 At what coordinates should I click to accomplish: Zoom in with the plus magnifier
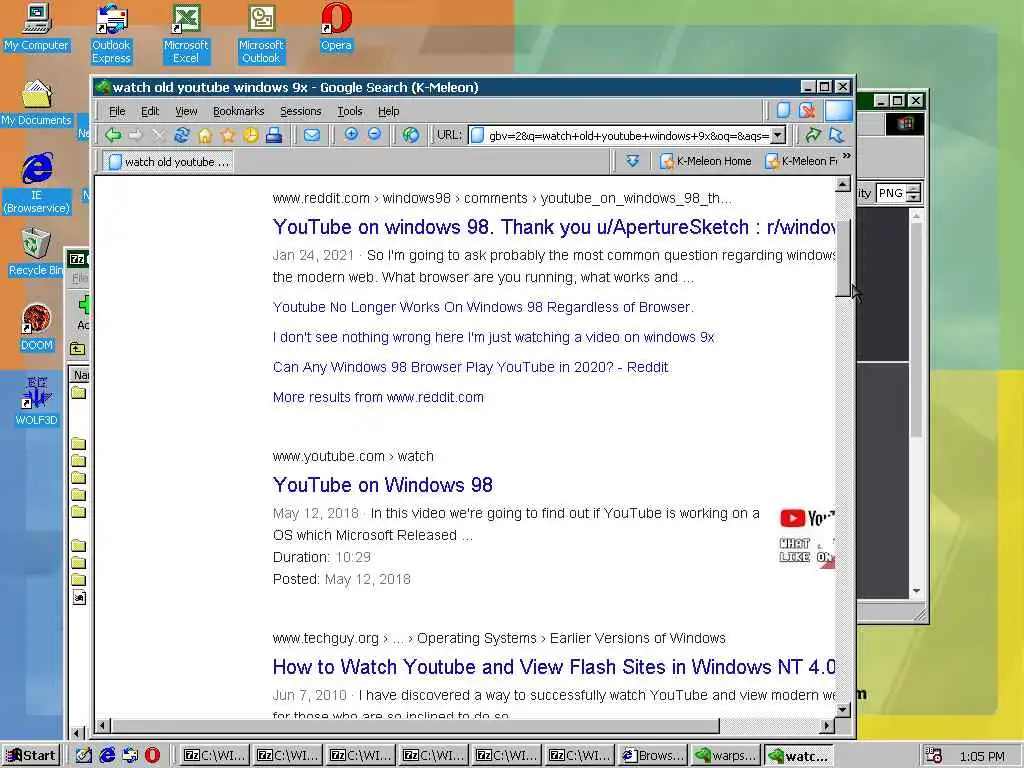(351, 135)
